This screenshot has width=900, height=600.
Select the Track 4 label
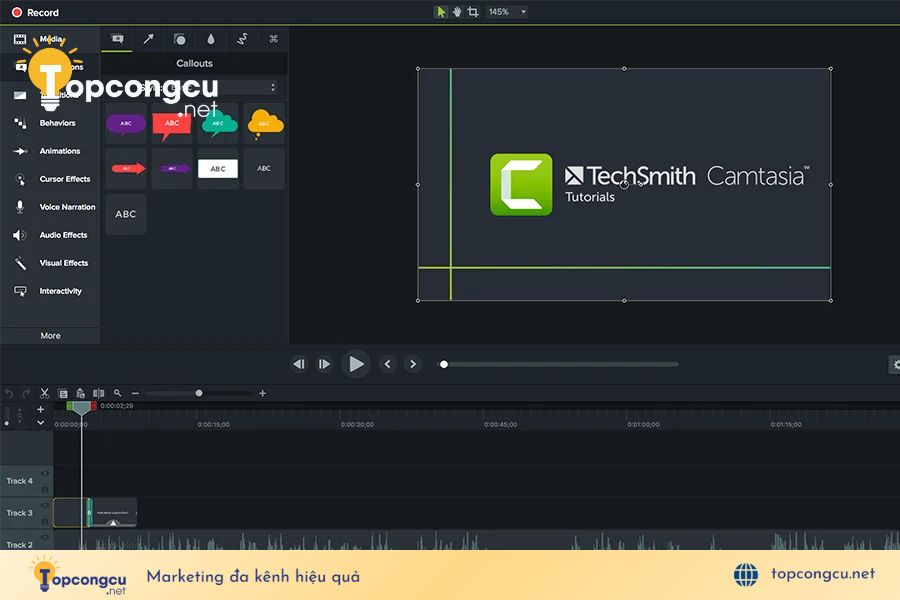(x=20, y=481)
